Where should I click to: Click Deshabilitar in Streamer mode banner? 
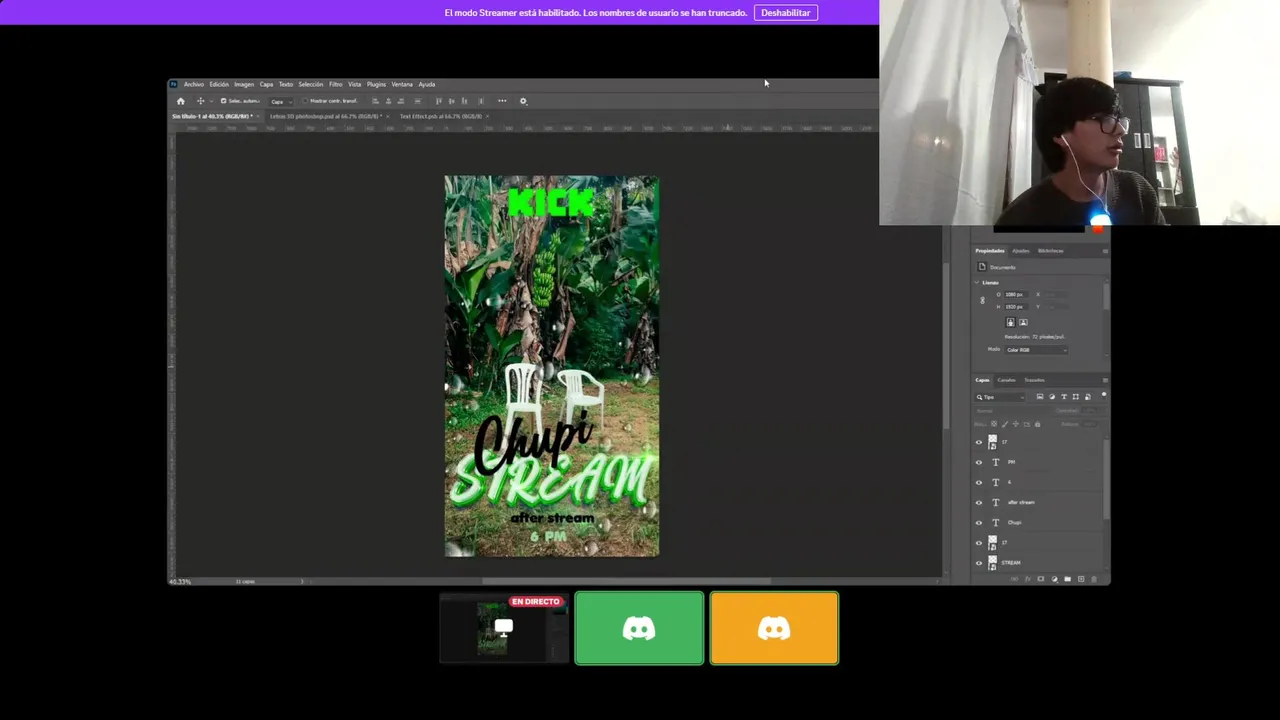[786, 13]
